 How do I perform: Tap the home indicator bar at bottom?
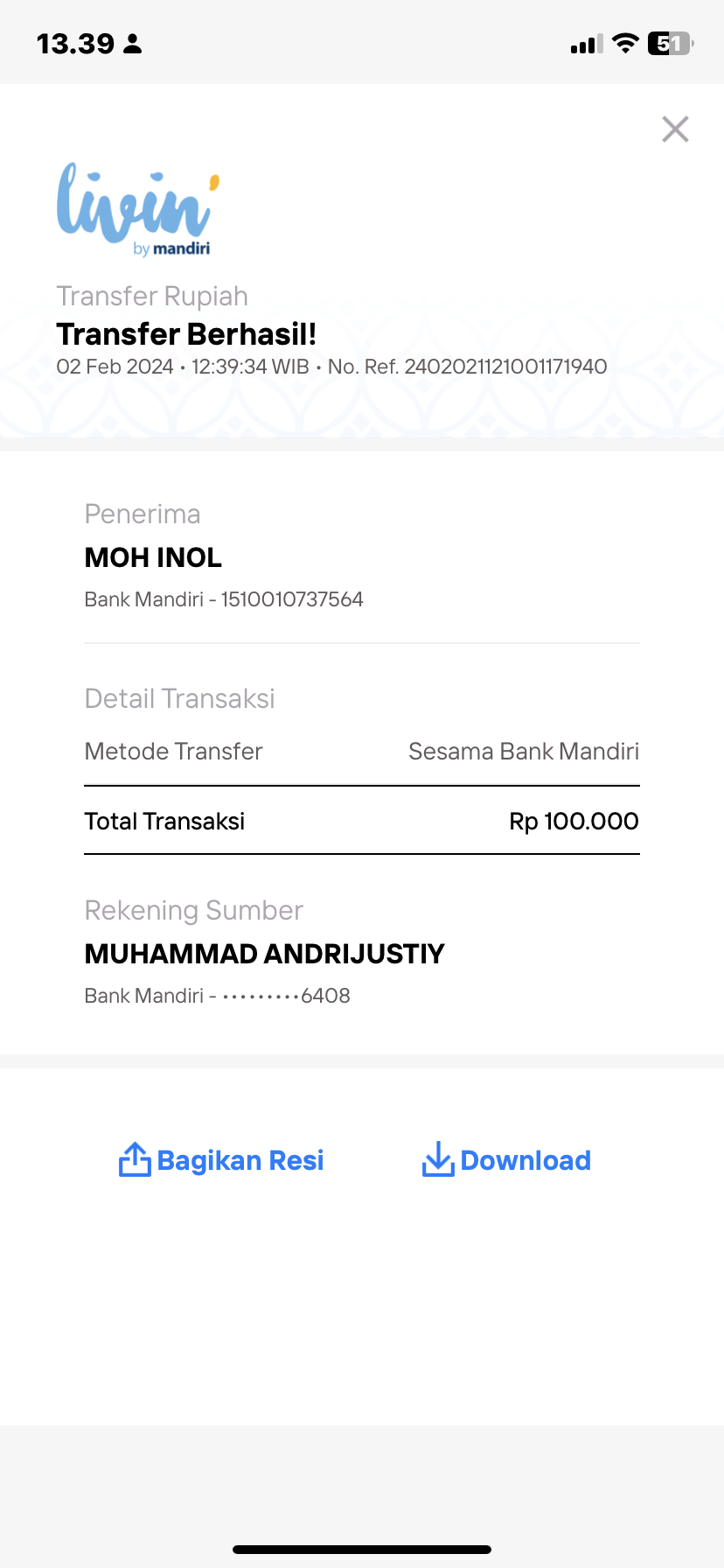(362, 1550)
